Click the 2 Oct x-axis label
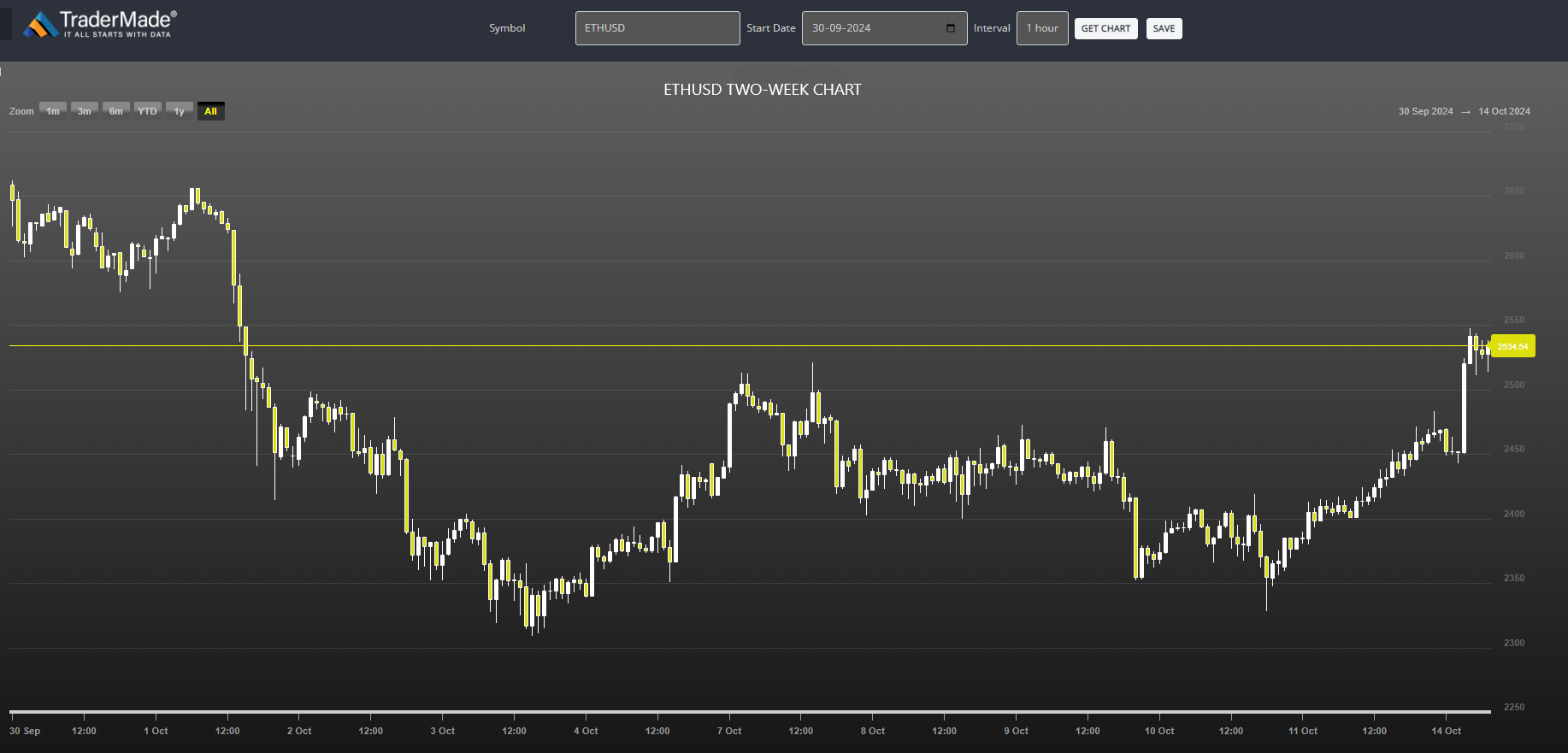1568x753 pixels. click(x=299, y=731)
